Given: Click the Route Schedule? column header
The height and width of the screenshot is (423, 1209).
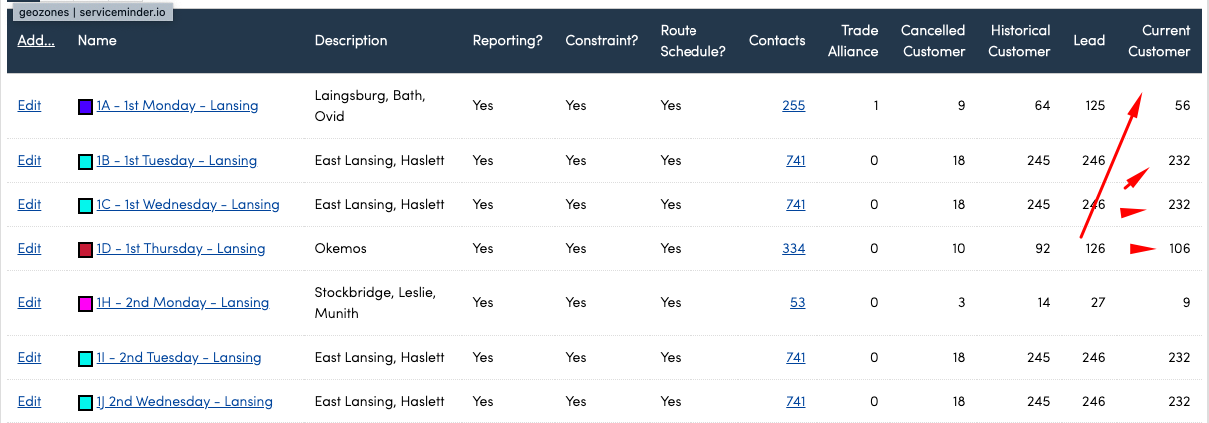Looking at the screenshot, I should coord(692,41).
